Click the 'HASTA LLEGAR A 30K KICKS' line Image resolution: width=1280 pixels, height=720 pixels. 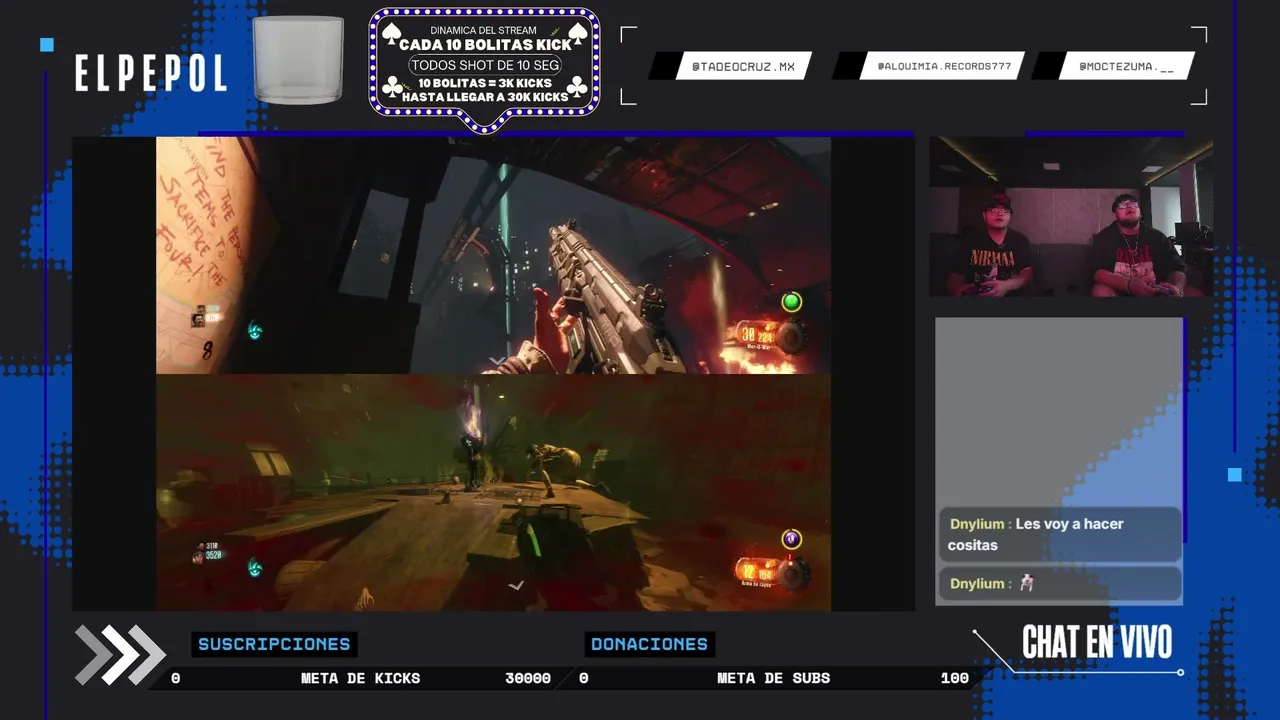[x=485, y=97]
